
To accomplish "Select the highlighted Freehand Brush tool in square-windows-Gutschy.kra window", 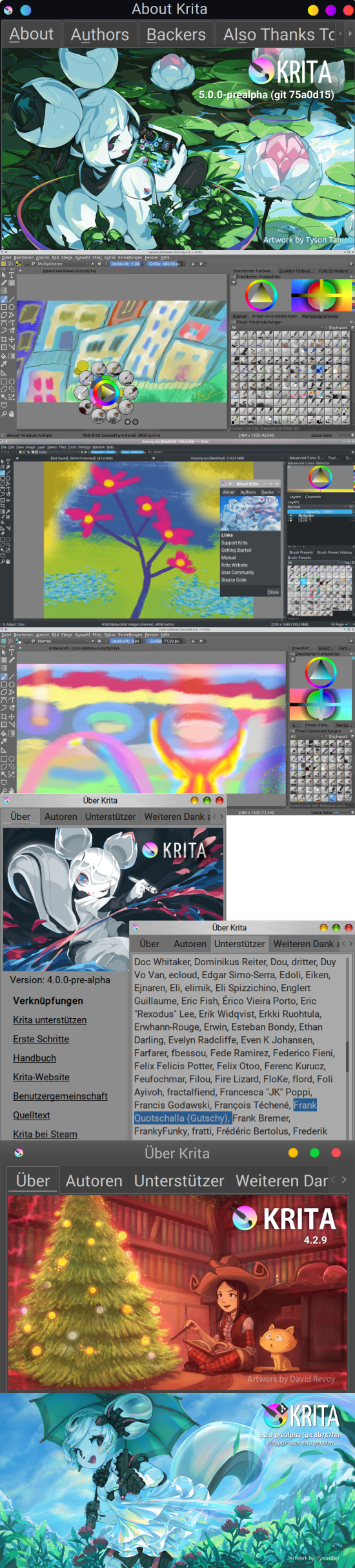I will [x=4, y=299].
